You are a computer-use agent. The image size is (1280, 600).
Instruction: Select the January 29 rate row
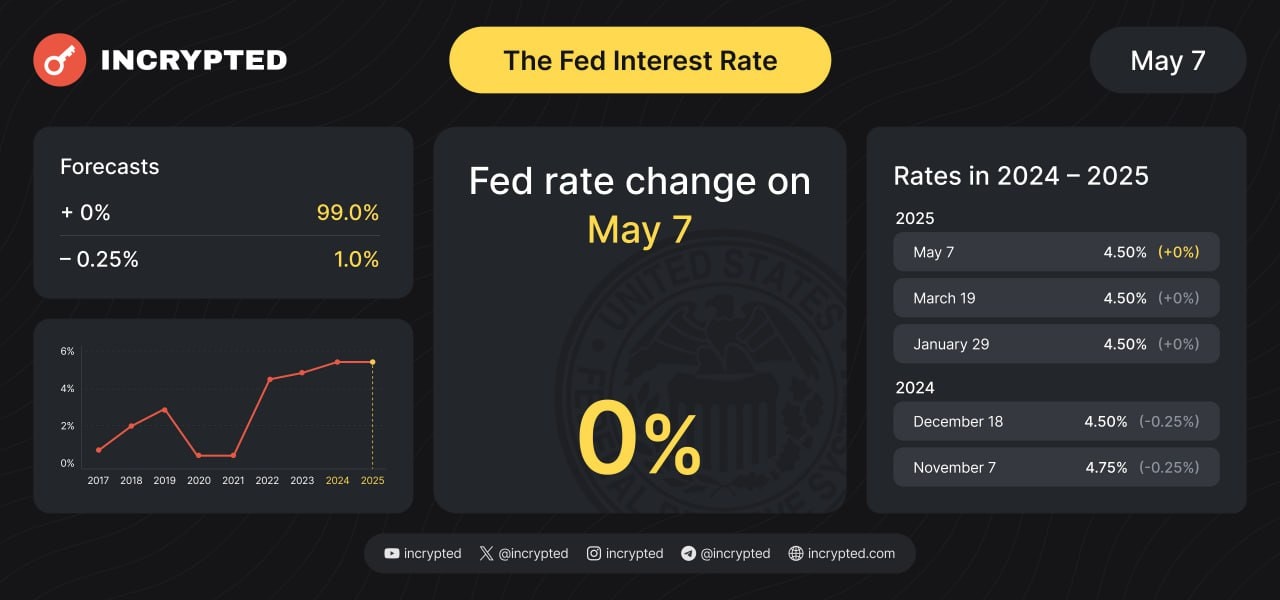tap(1056, 344)
